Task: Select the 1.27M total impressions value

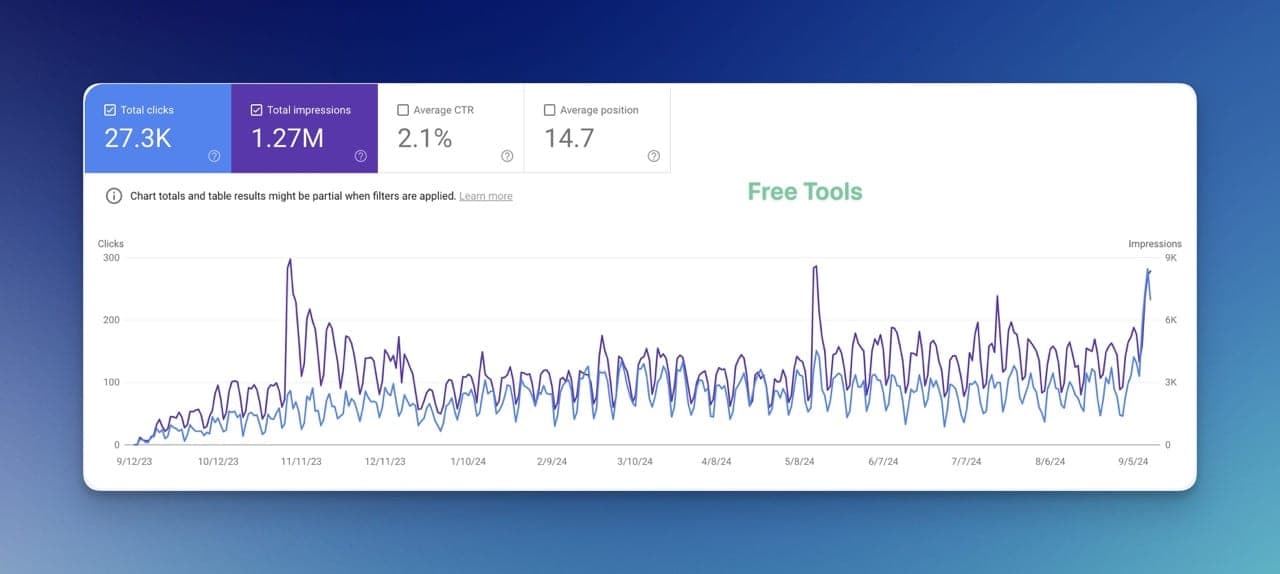Action: pos(287,139)
